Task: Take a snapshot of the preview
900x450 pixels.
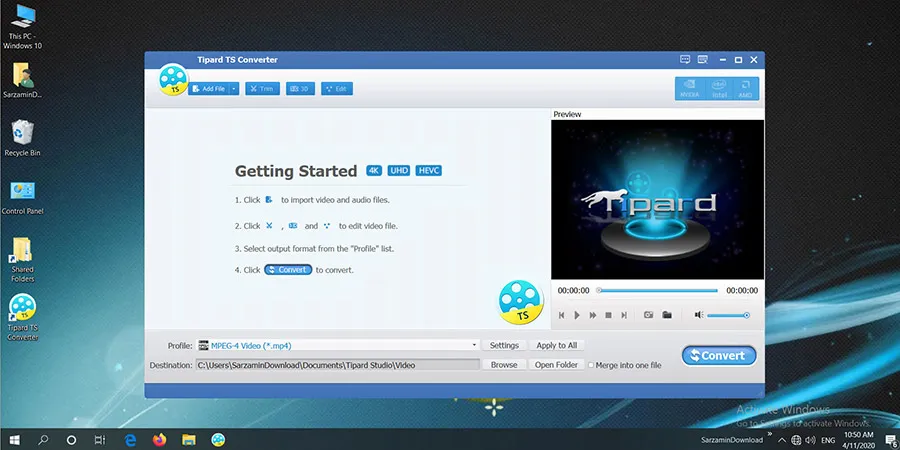Action: [649, 315]
